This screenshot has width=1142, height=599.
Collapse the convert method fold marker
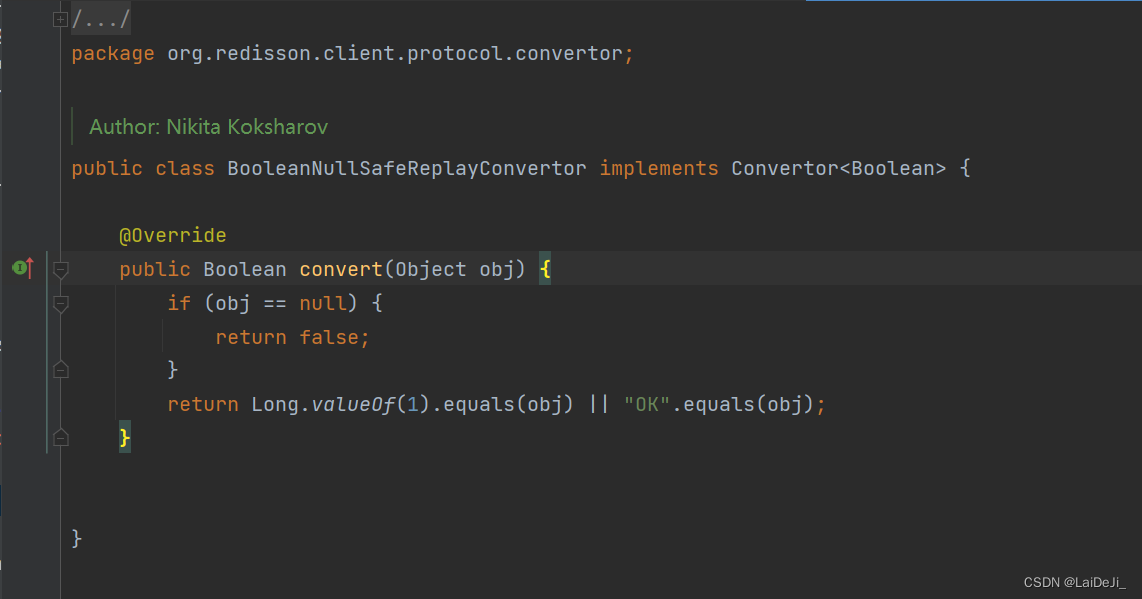pyautogui.click(x=60, y=269)
